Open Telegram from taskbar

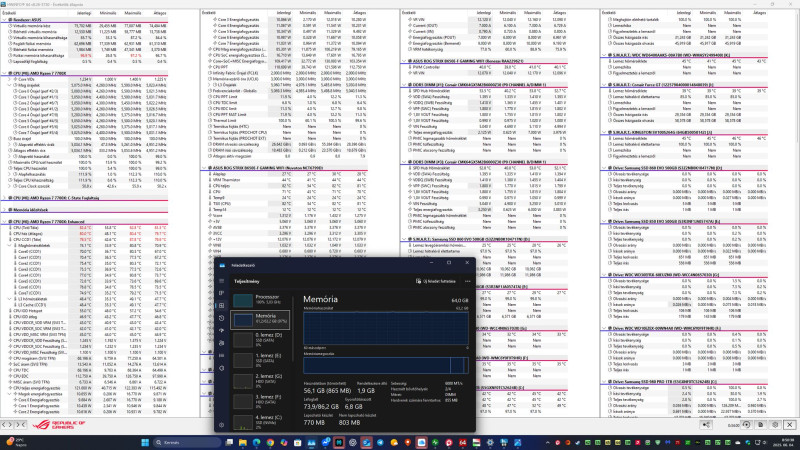coord(380,442)
